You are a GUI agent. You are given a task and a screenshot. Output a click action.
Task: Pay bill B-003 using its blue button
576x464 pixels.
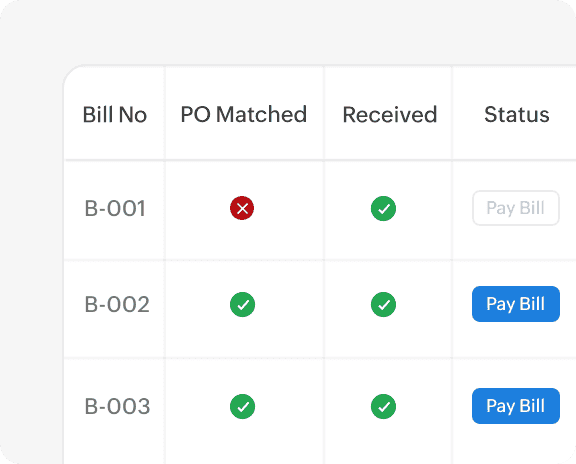click(x=516, y=406)
